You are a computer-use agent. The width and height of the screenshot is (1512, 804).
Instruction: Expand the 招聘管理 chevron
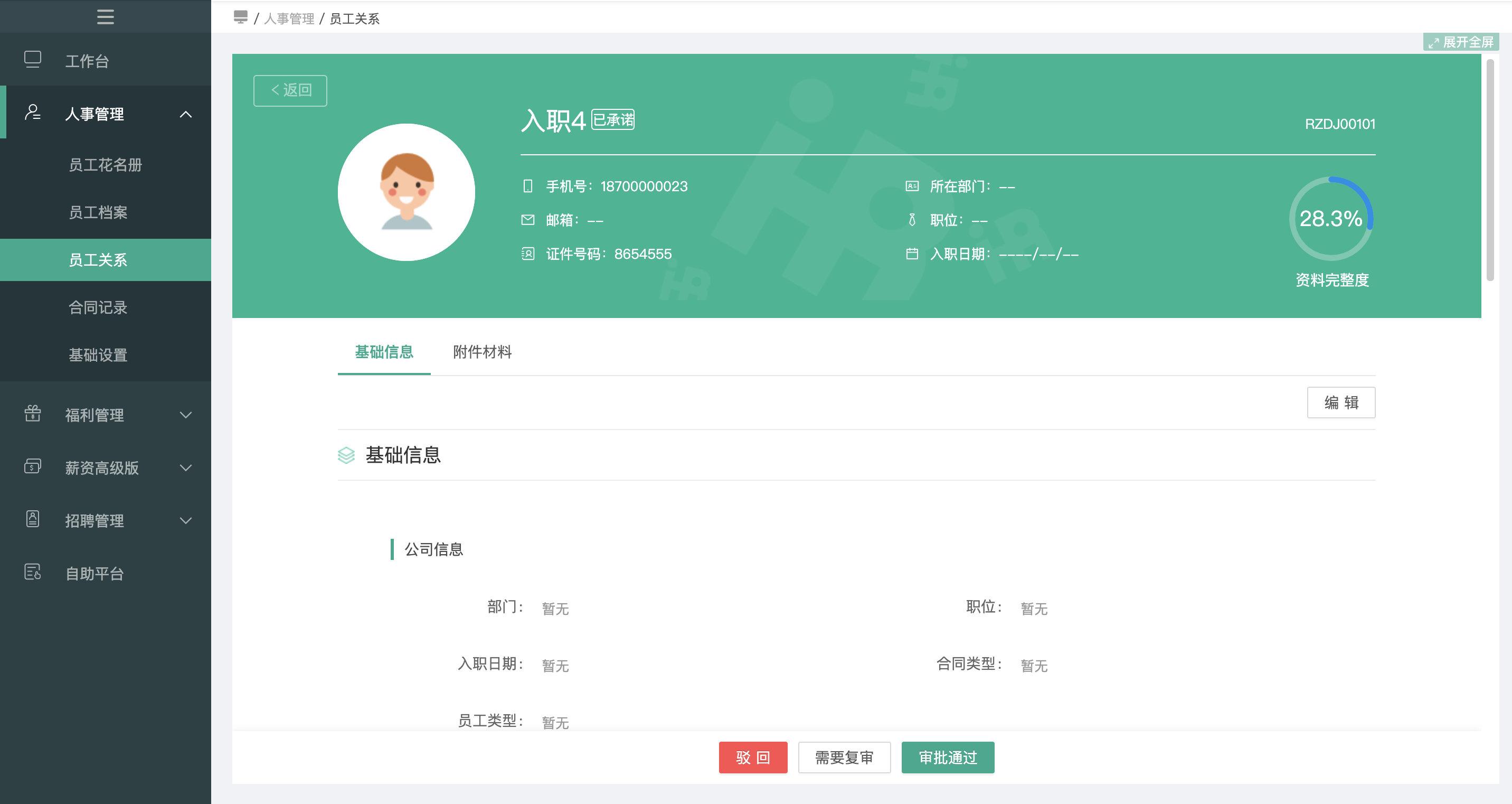tap(185, 521)
